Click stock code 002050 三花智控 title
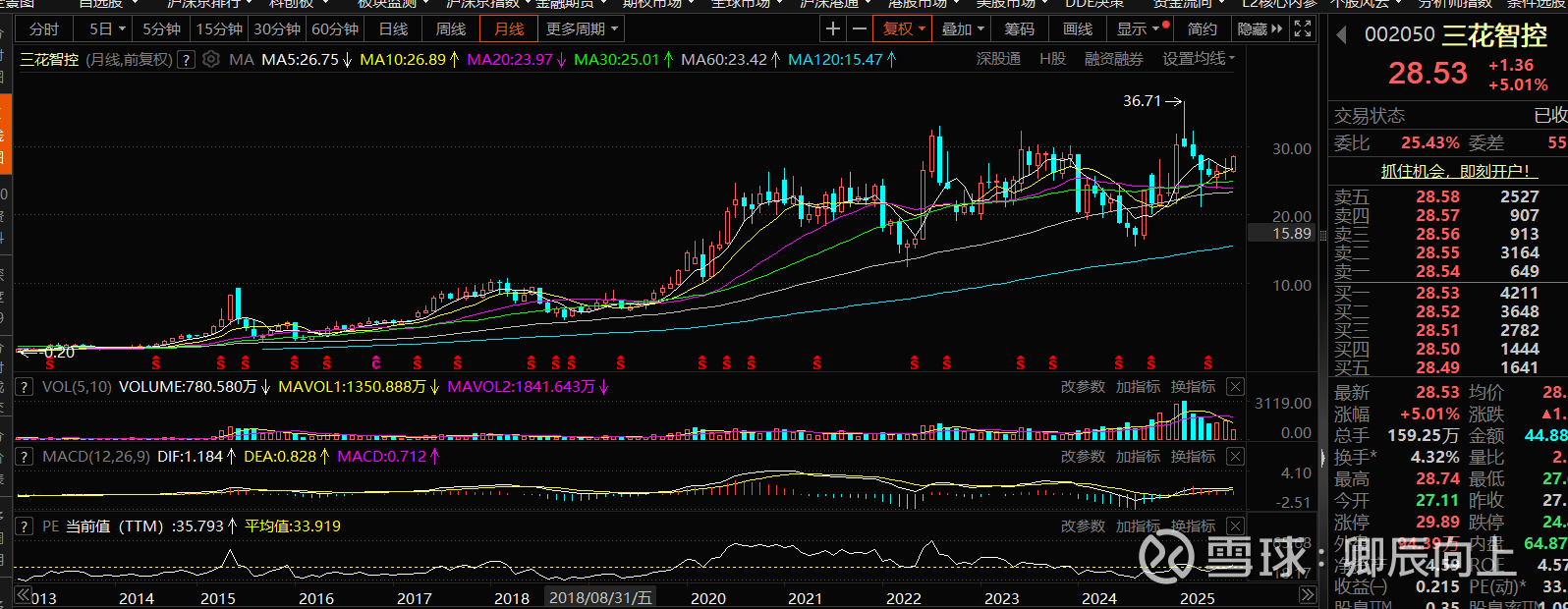 [x=1455, y=35]
